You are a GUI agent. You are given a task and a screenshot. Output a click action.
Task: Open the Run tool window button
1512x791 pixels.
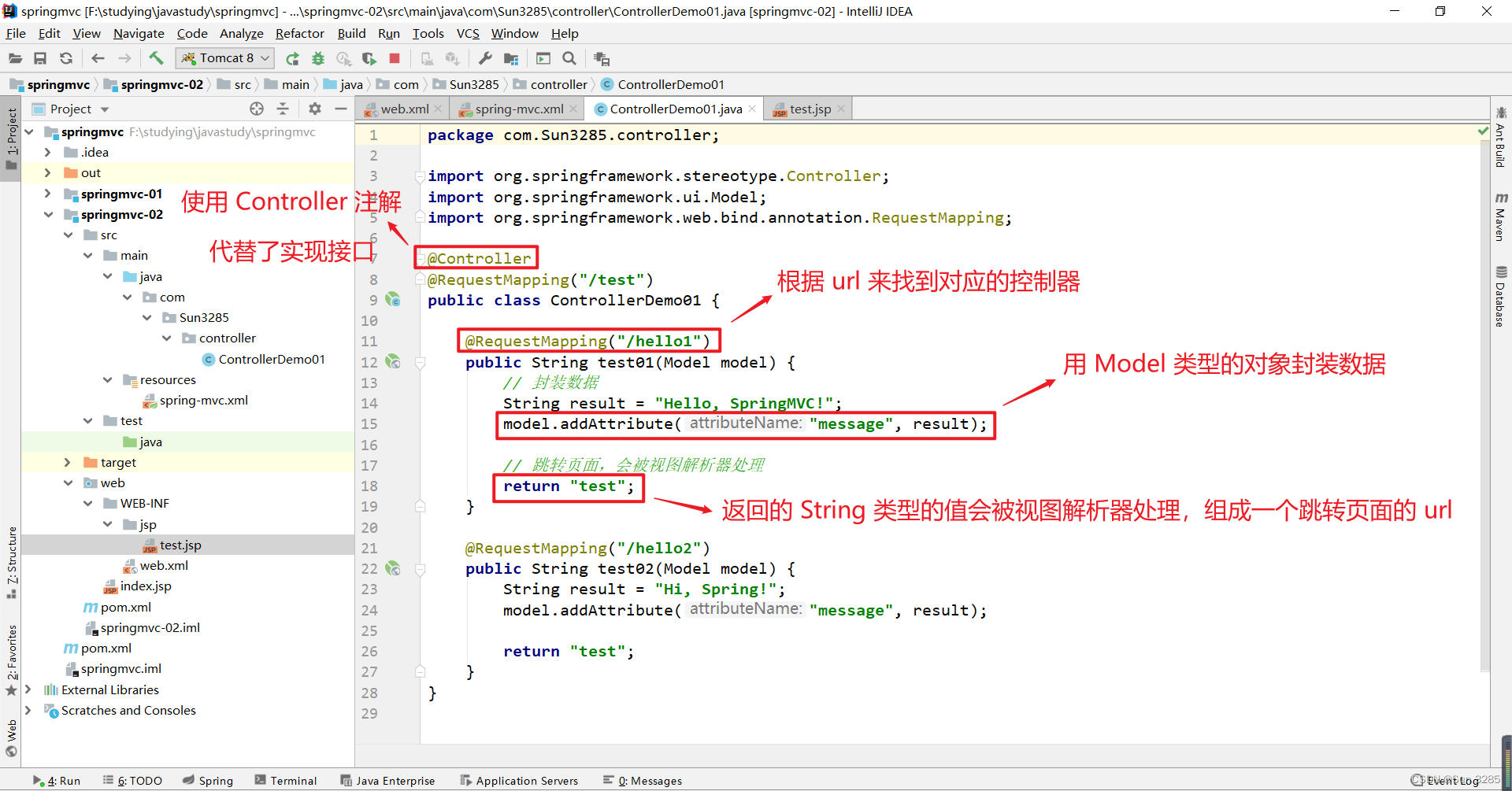(57, 780)
